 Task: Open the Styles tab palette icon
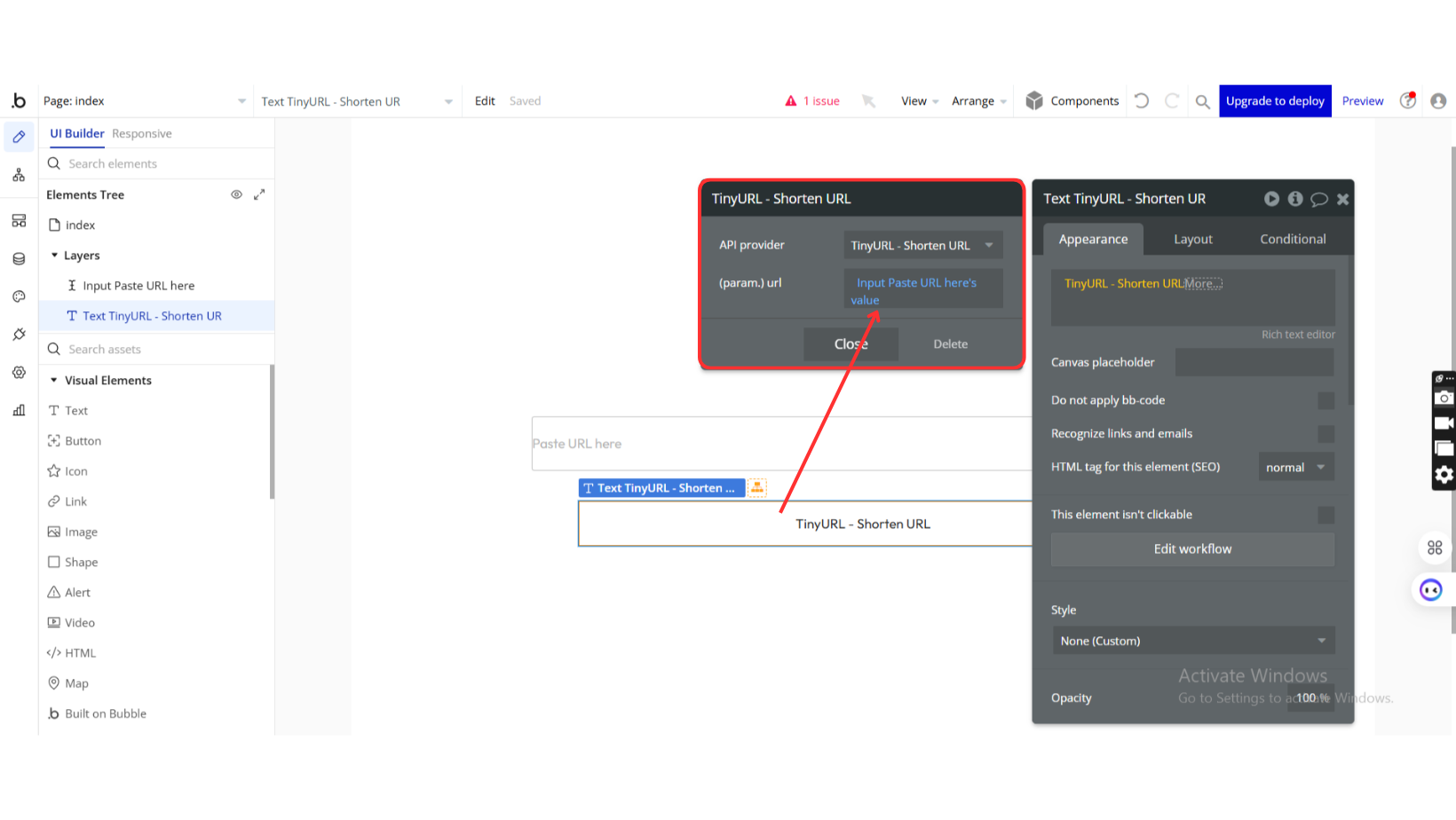[19, 296]
